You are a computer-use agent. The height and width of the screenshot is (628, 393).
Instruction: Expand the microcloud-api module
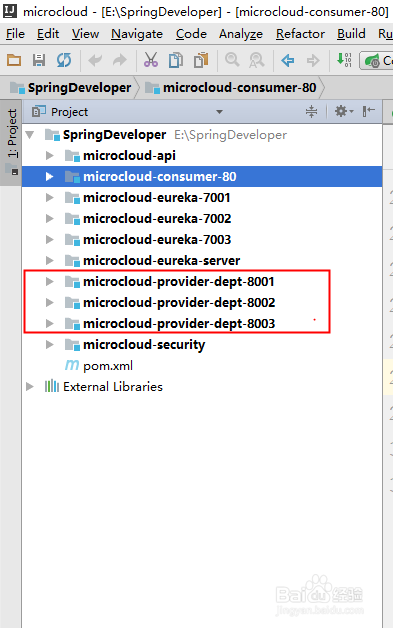[49, 155]
